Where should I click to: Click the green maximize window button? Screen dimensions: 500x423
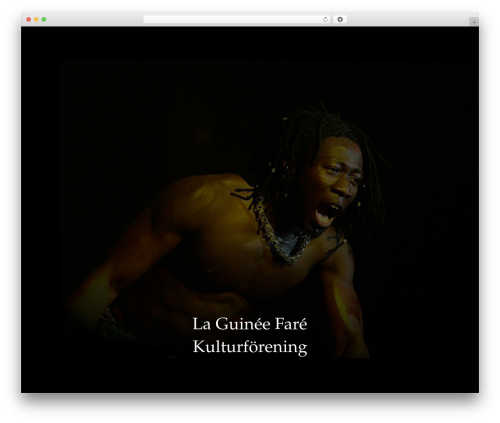pos(44,20)
